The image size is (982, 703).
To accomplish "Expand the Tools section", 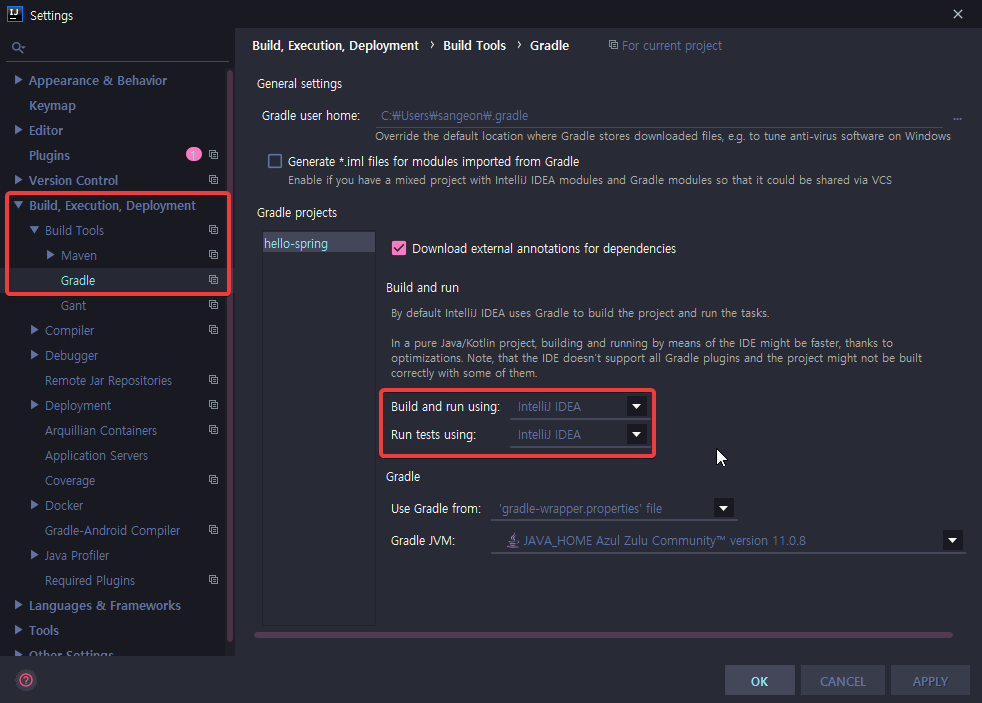I will click(18, 630).
